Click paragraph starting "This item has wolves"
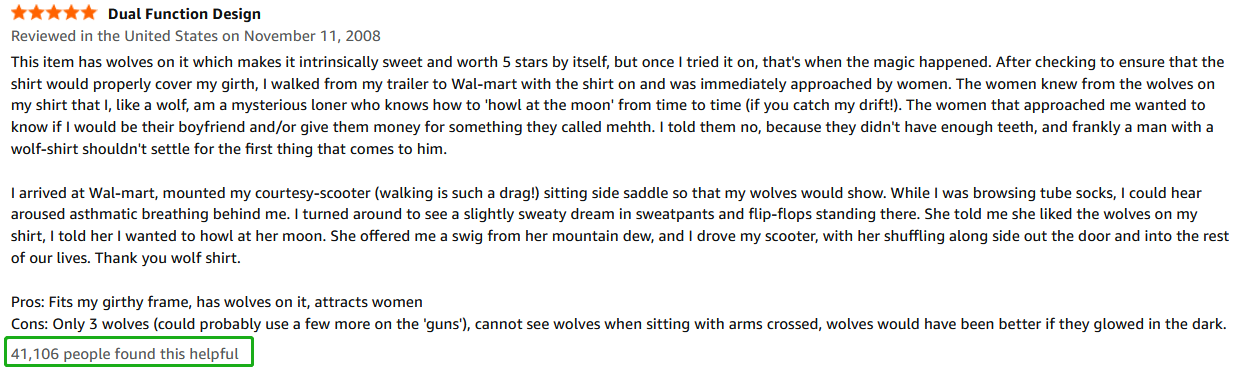This screenshot has height=372, width=1246. pos(618,104)
